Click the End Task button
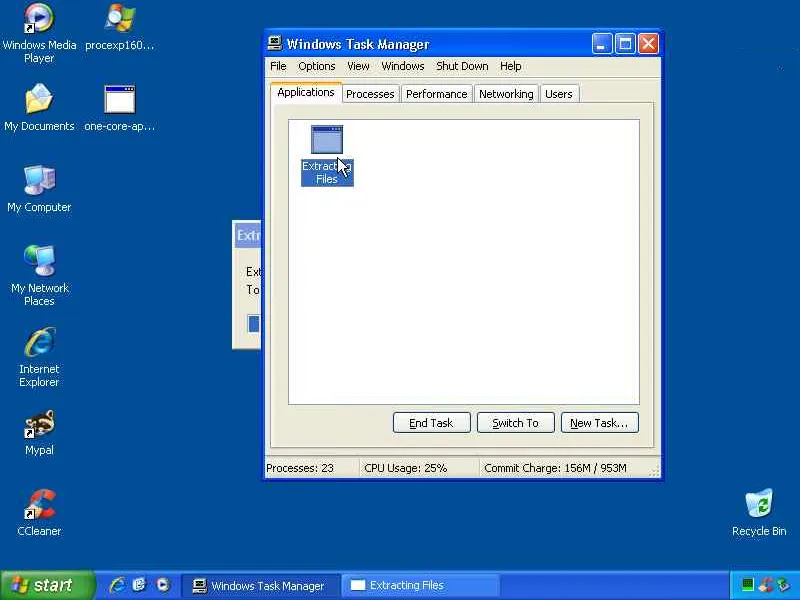 click(x=431, y=423)
